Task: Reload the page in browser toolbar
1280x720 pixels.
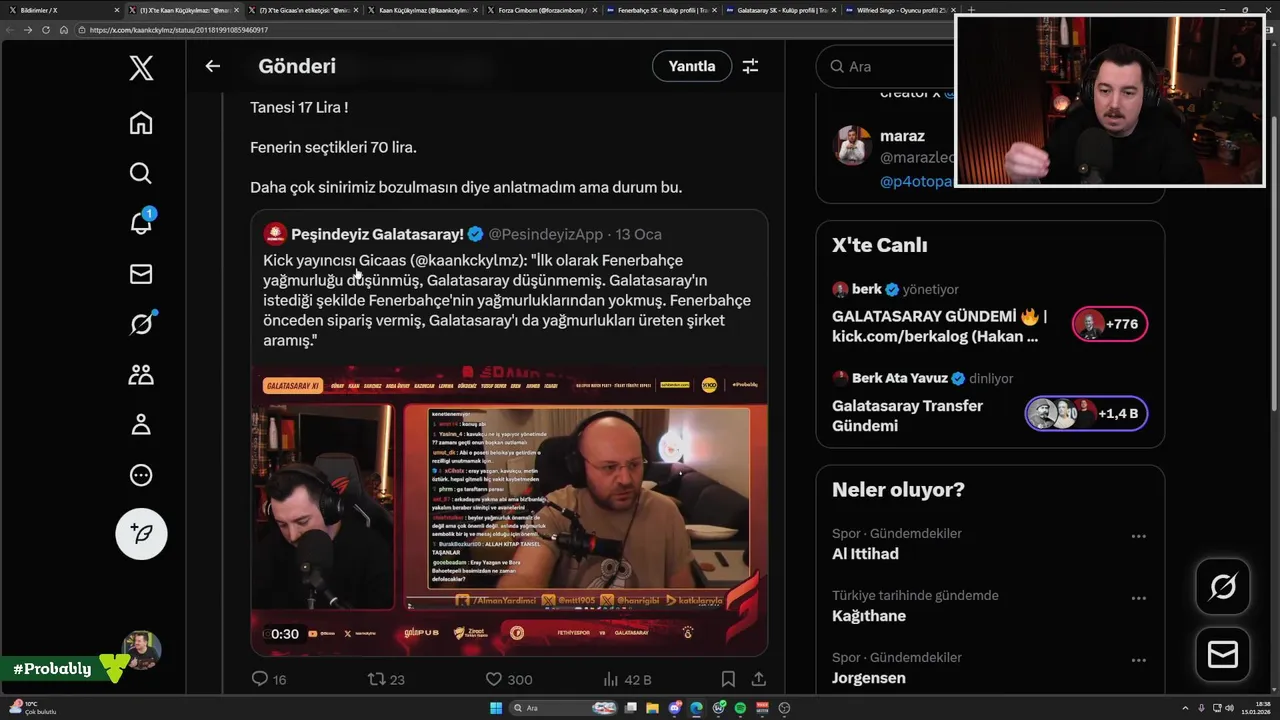Action: [46, 30]
